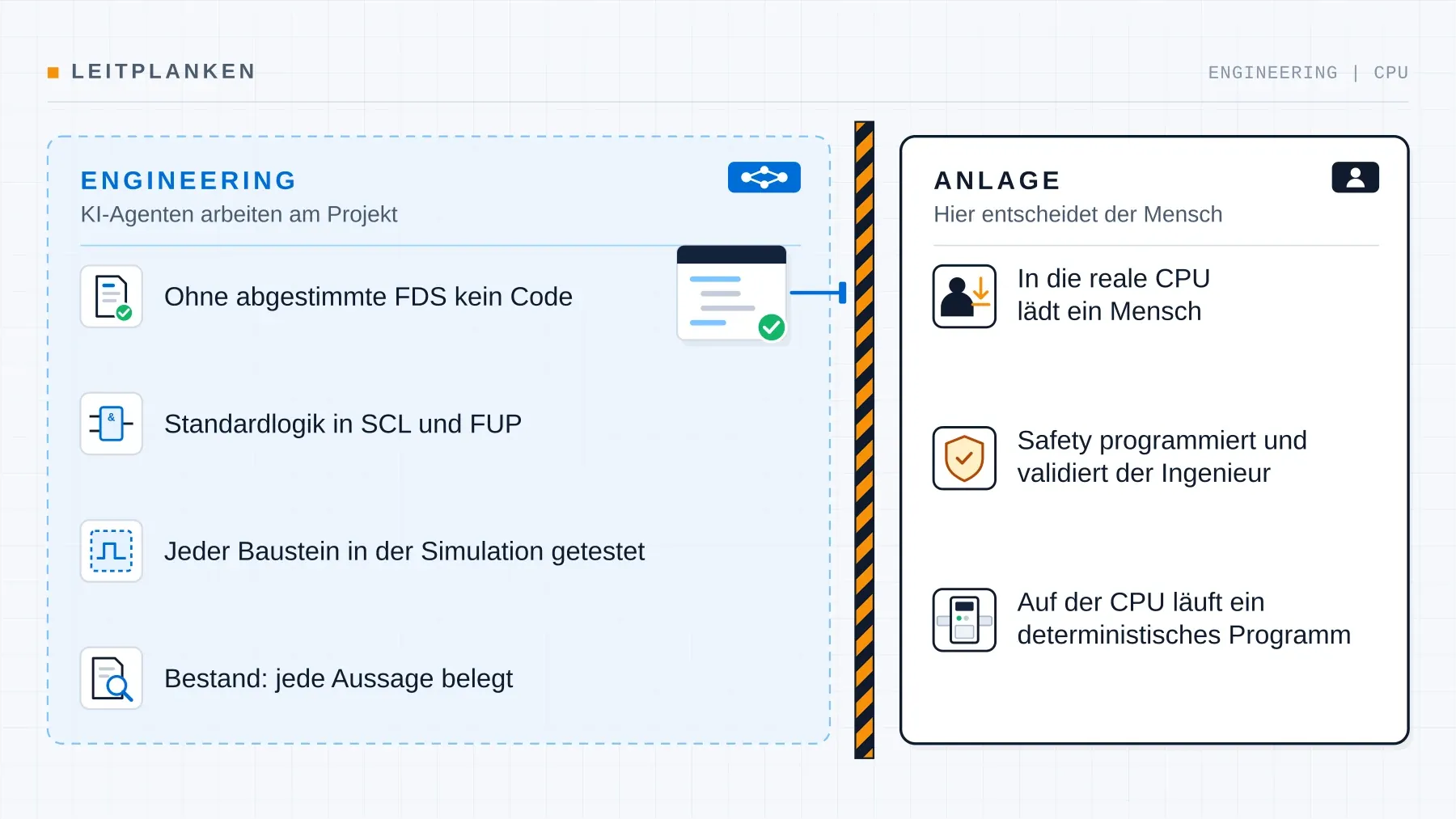Click 'Jeder Baustein in der Simulation getestet'
Image resolution: width=1456 pixels, height=819 pixels.
pos(404,551)
